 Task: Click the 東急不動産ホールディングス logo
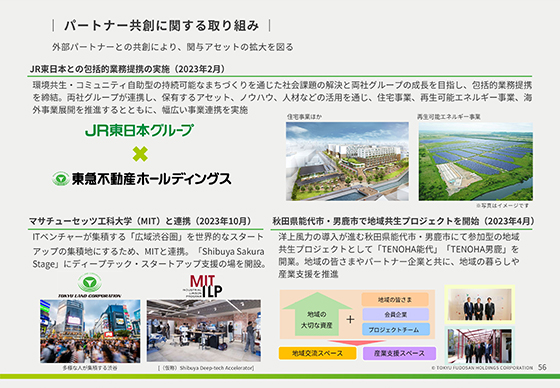pyautogui.click(x=141, y=179)
